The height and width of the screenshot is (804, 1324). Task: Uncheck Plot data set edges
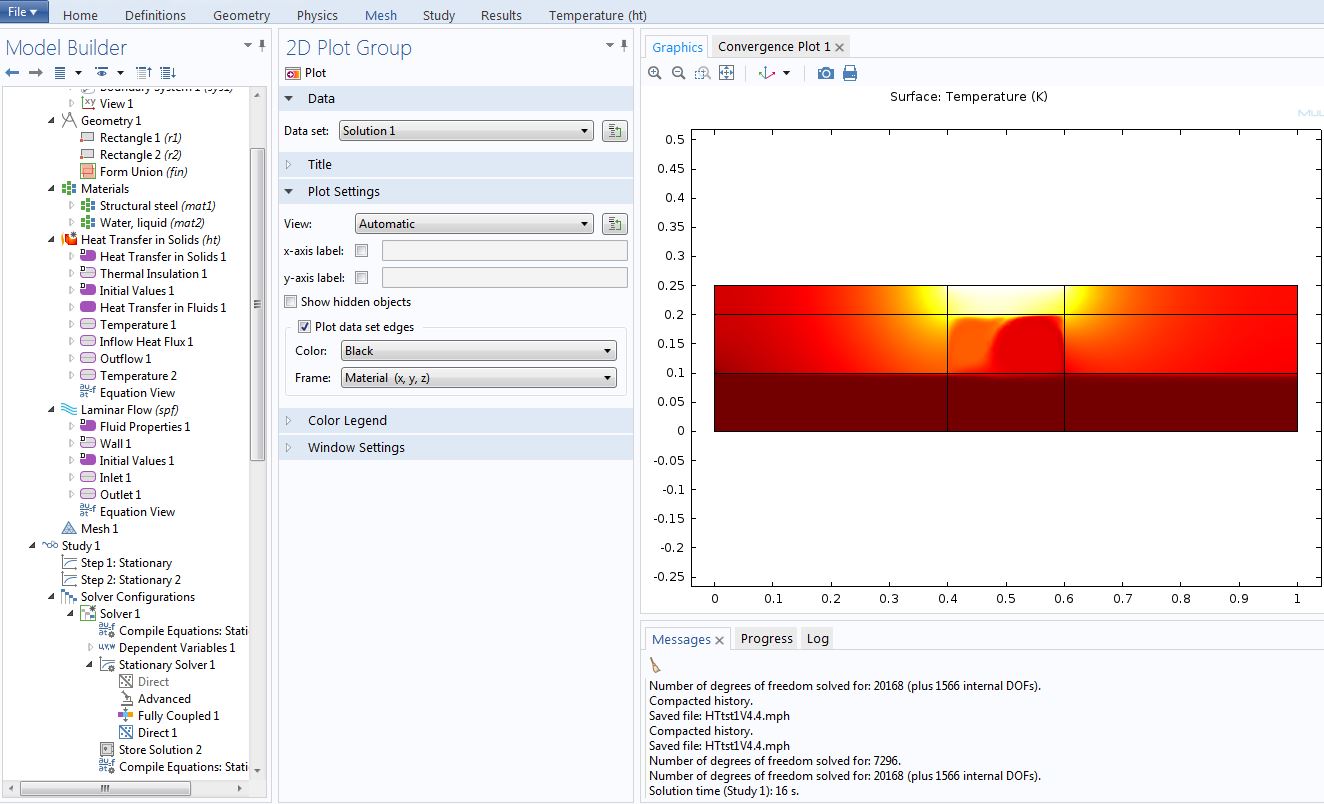305,327
